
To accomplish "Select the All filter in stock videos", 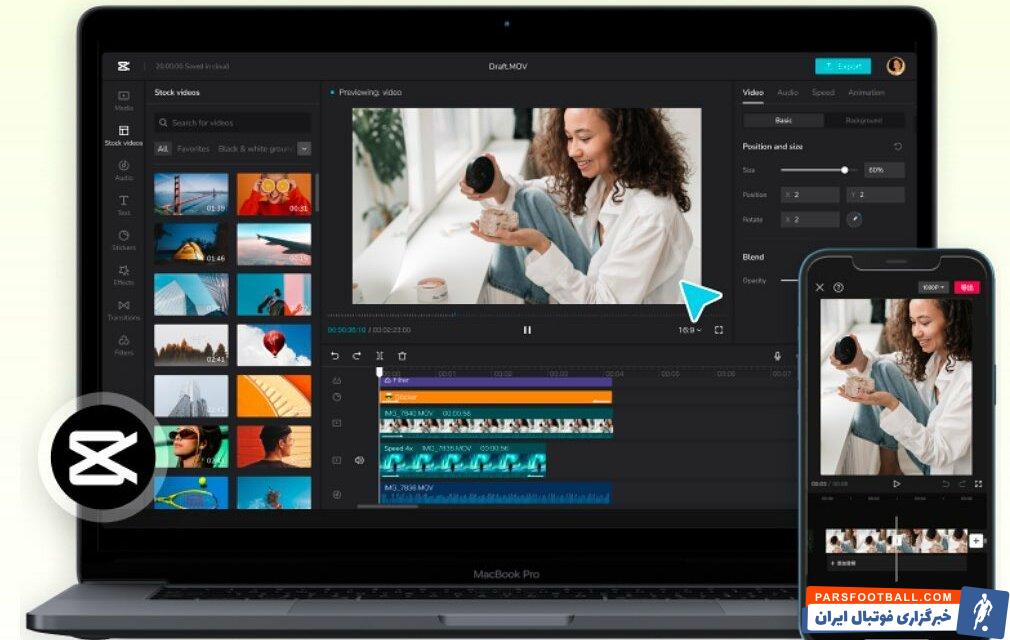I will pyautogui.click(x=163, y=147).
